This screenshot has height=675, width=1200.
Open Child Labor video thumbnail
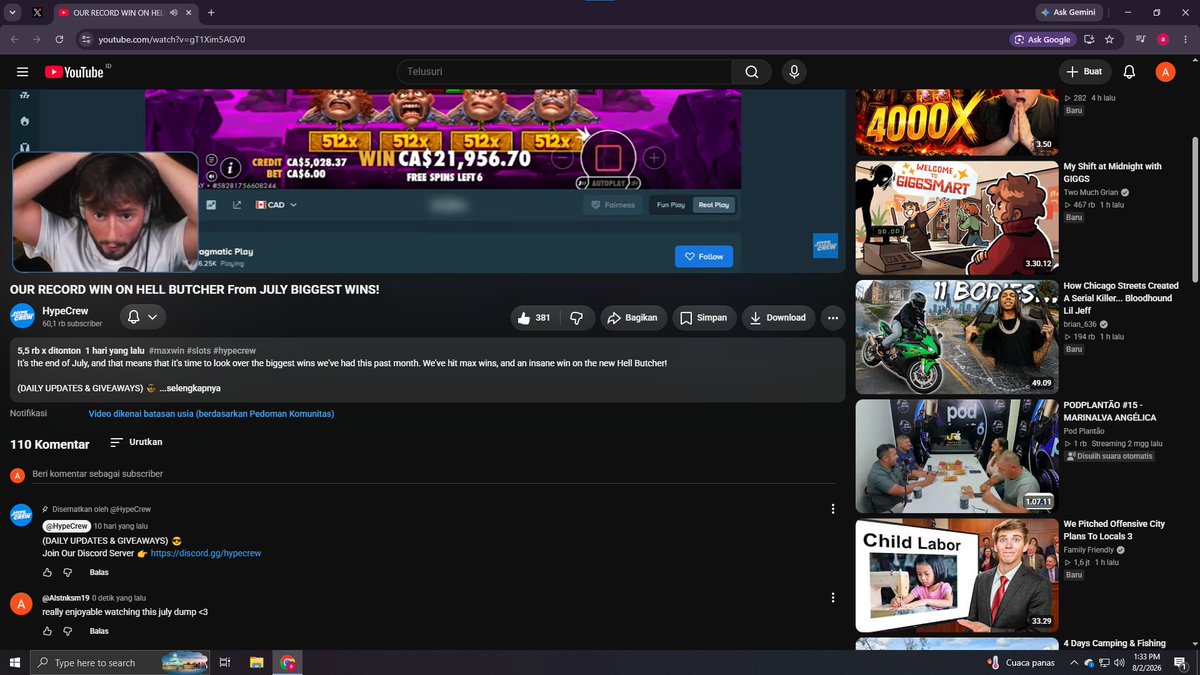(x=957, y=575)
